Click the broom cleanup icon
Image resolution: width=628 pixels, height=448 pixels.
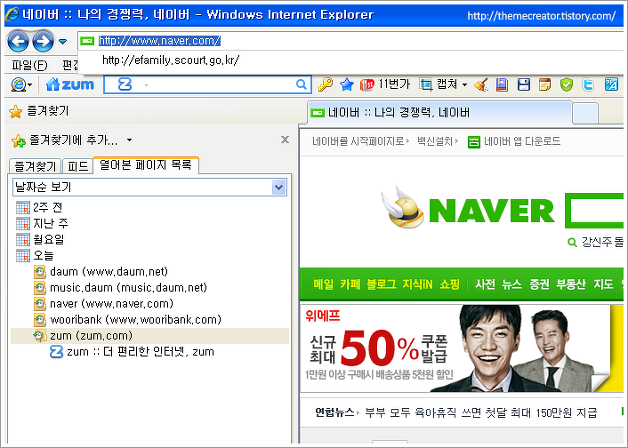[x=481, y=84]
